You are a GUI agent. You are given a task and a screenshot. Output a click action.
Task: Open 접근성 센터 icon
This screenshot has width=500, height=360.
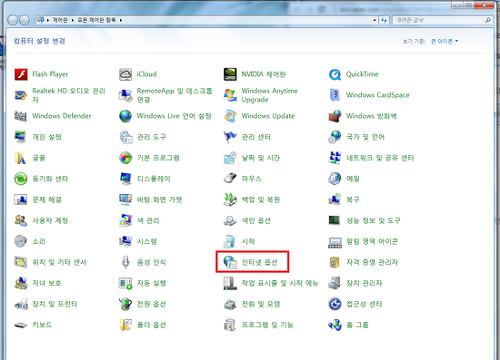click(x=335, y=304)
